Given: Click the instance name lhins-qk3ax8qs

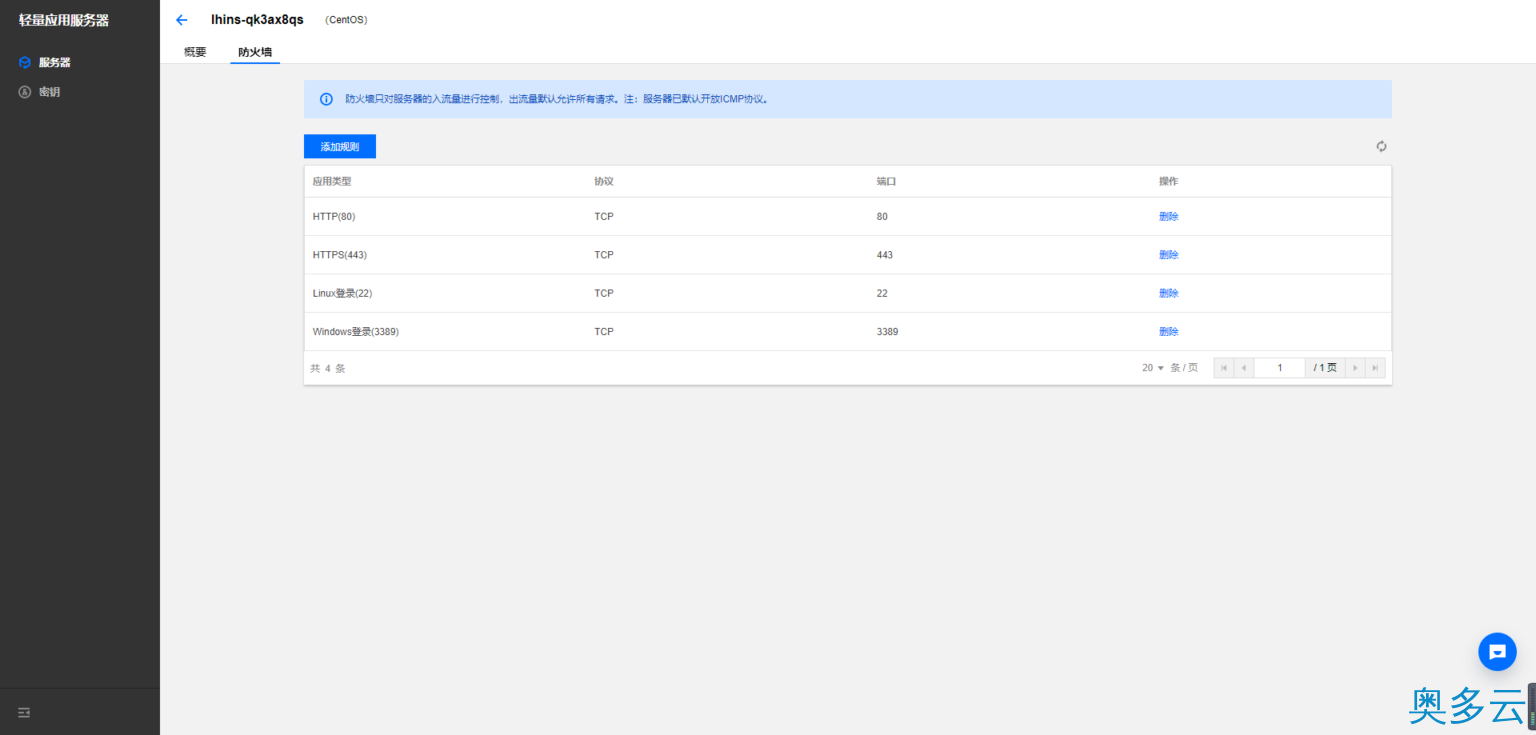Looking at the screenshot, I should [257, 20].
